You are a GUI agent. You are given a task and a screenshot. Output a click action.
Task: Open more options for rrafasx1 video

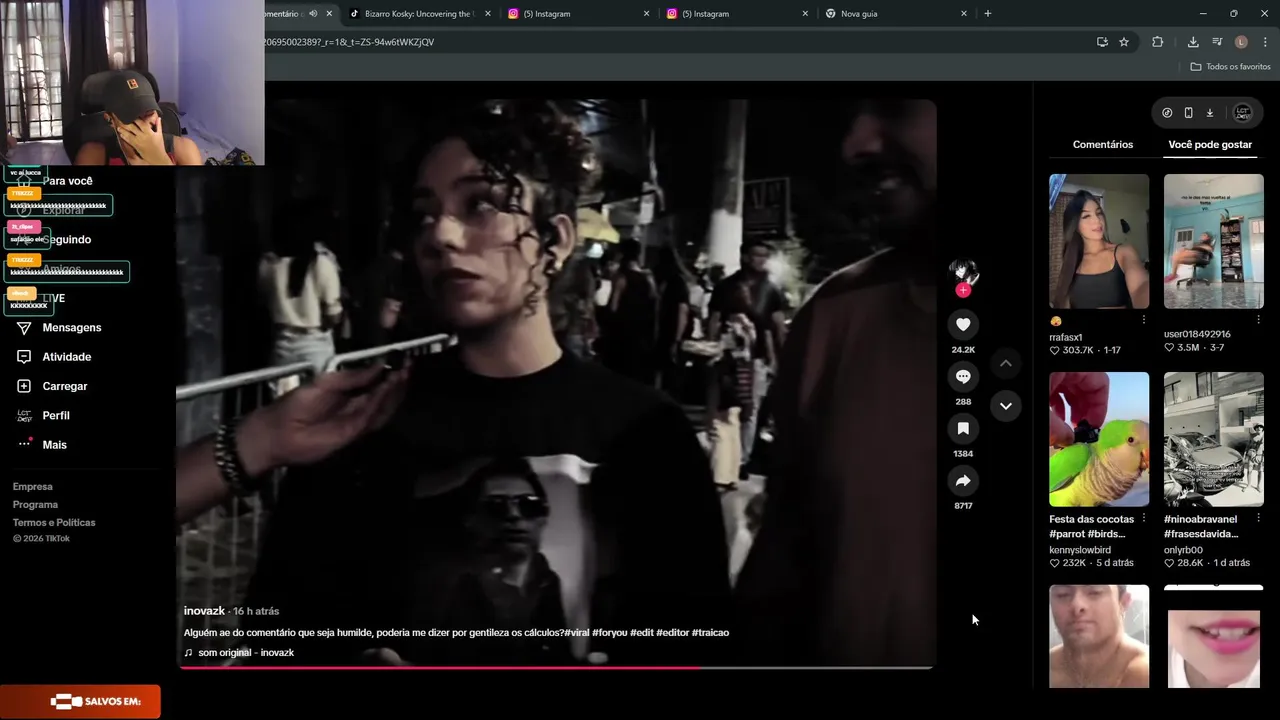tap(1144, 320)
